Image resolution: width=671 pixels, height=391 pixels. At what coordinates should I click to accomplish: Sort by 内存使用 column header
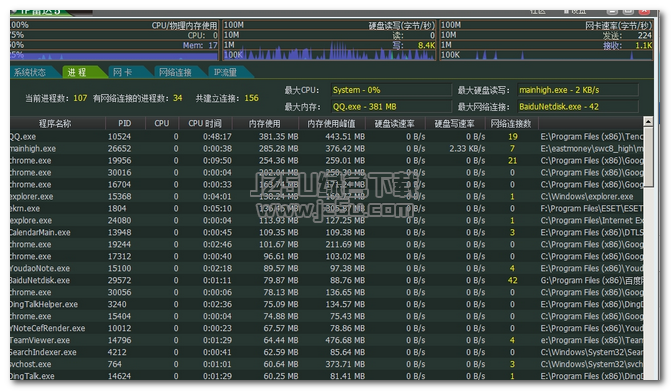pos(265,124)
